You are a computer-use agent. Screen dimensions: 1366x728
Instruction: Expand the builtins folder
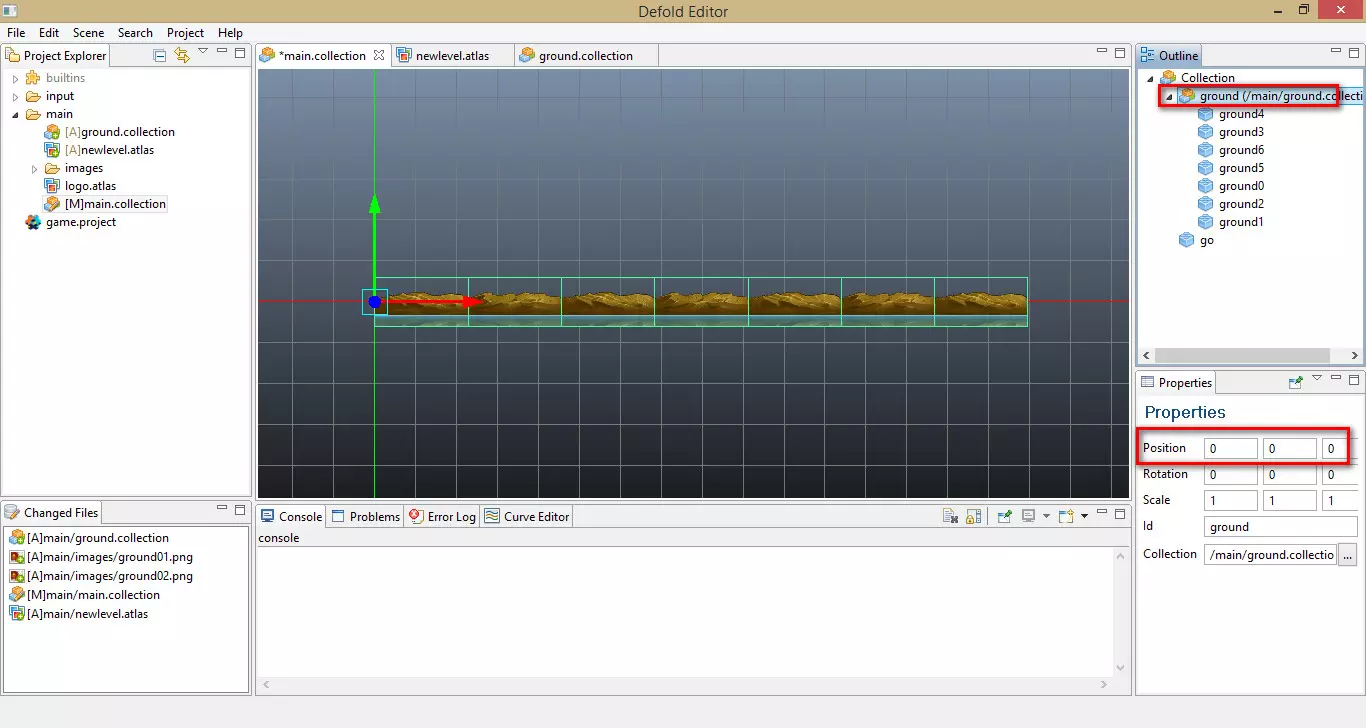[x=15, y=78]
